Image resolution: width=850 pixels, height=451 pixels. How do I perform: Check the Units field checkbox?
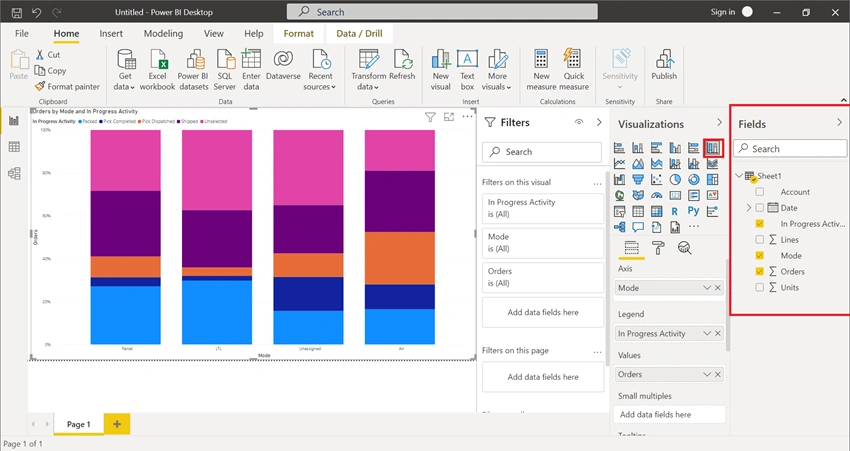pyautogui.click(x=759, y=287)
